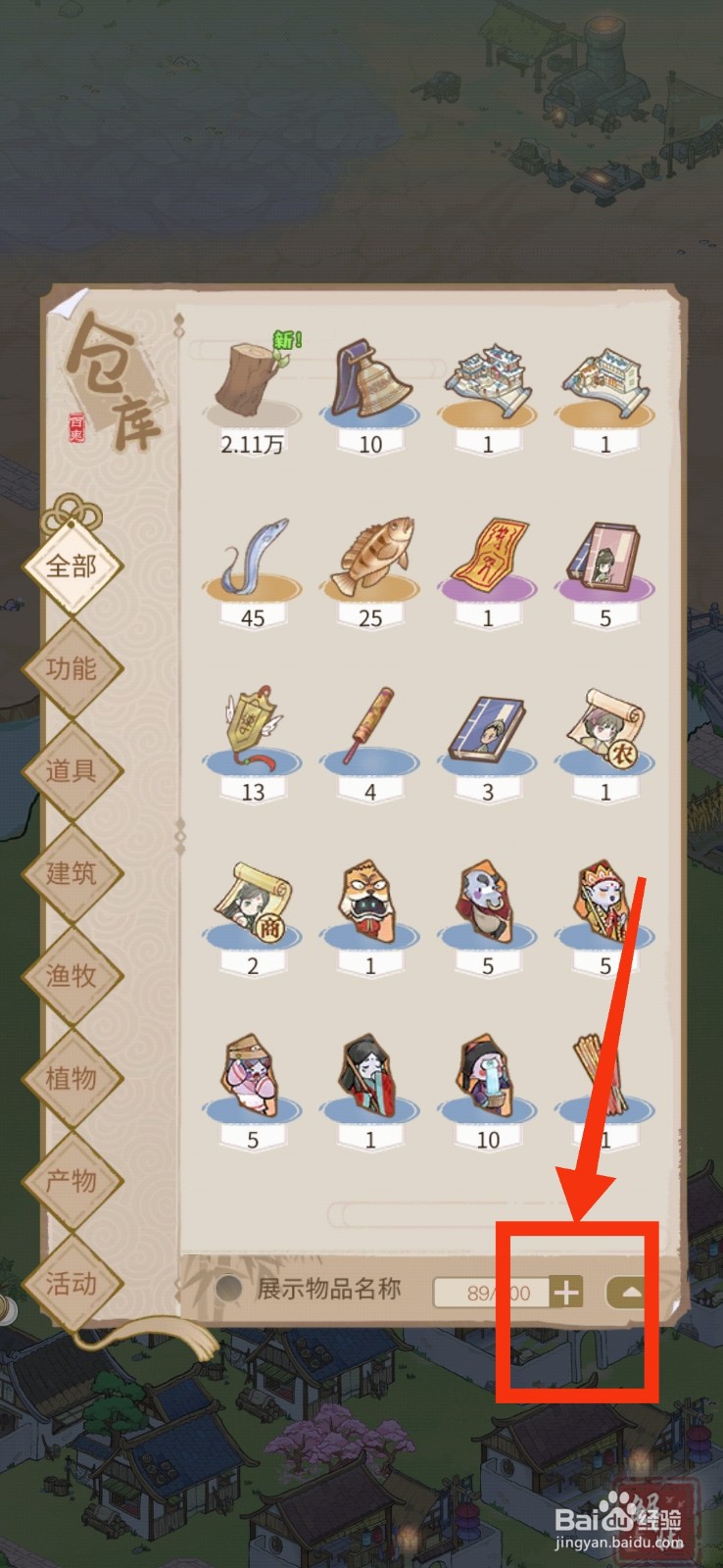Open the 活动 category tab
The width and height of the screenshot is (723, 1568).
(72, 1282)
